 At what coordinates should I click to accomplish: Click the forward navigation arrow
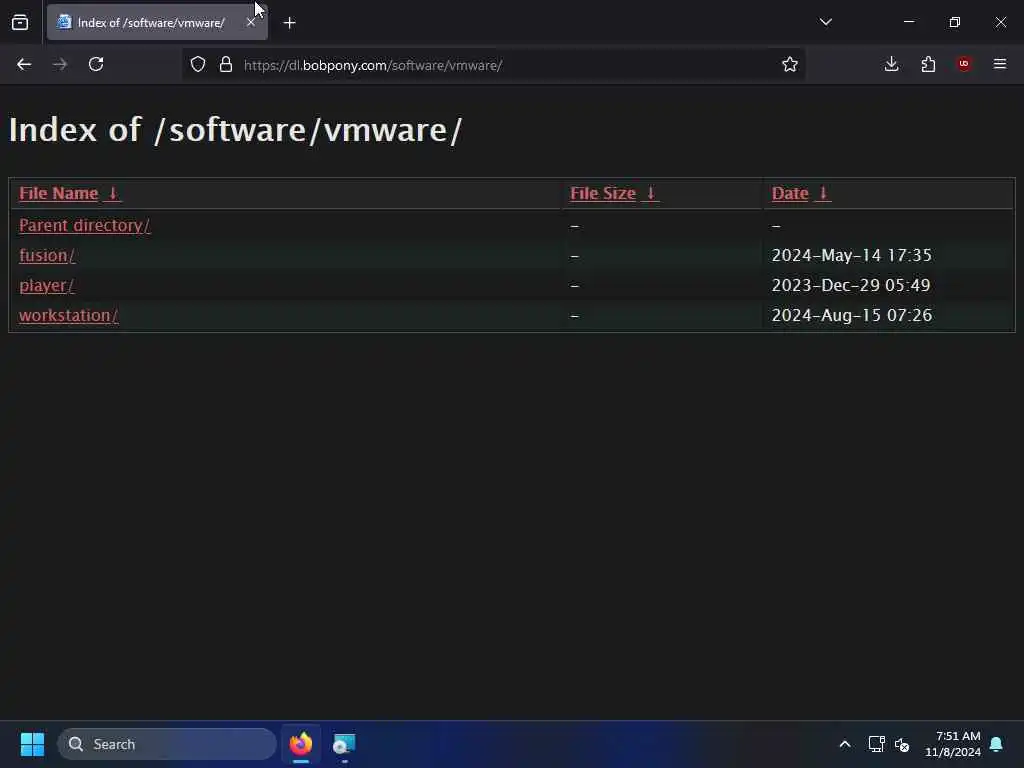(60, 65)
